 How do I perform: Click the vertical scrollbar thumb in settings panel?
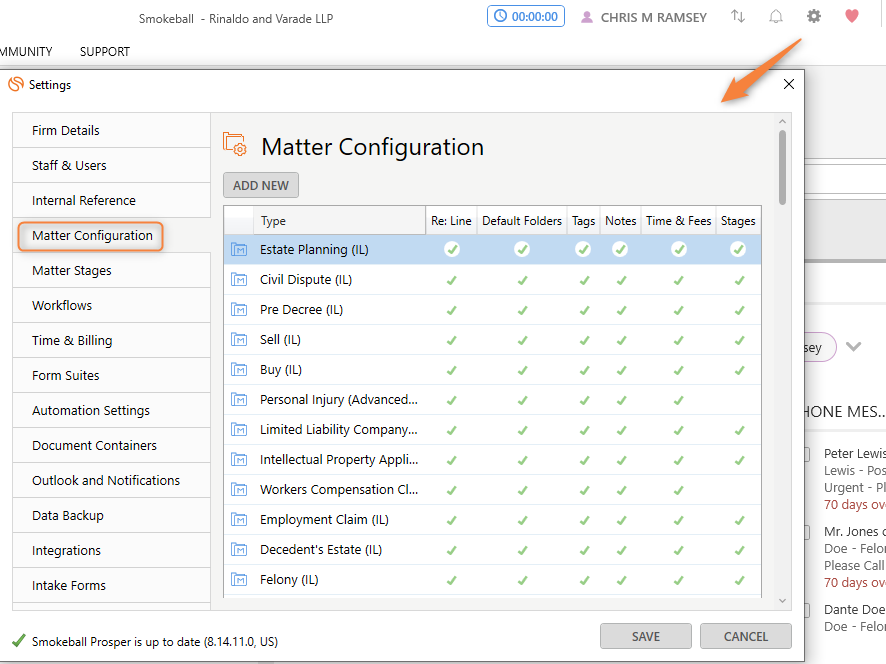tap(783, 167)
